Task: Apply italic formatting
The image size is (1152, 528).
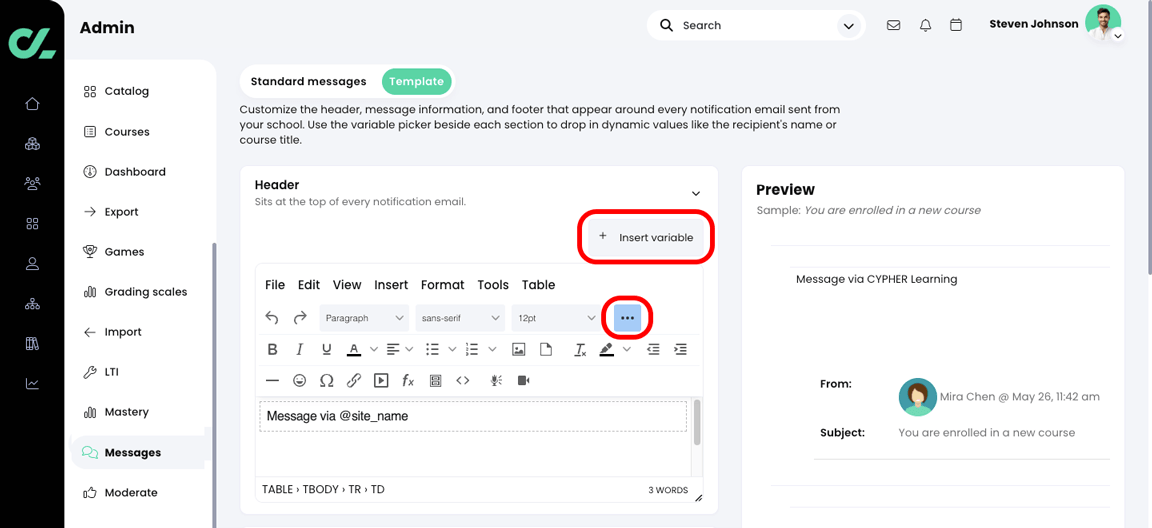Action: 299,350
